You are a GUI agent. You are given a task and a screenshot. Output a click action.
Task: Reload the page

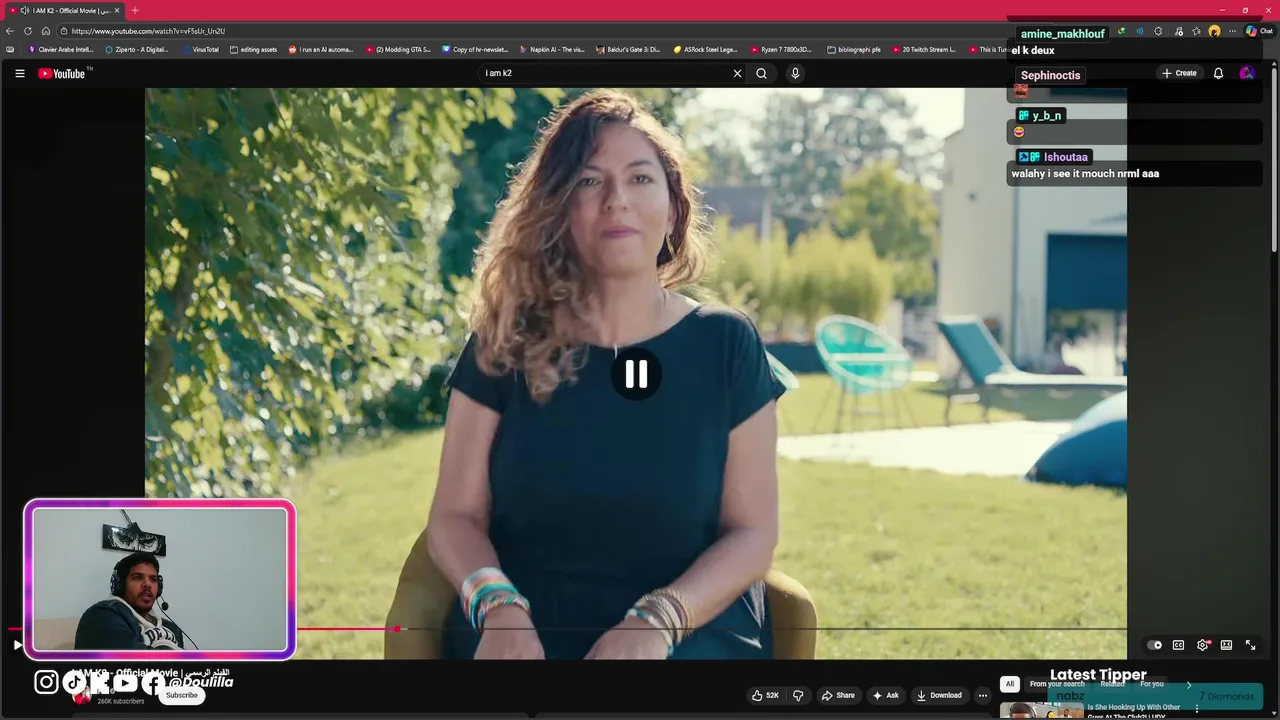pos(28,31)
